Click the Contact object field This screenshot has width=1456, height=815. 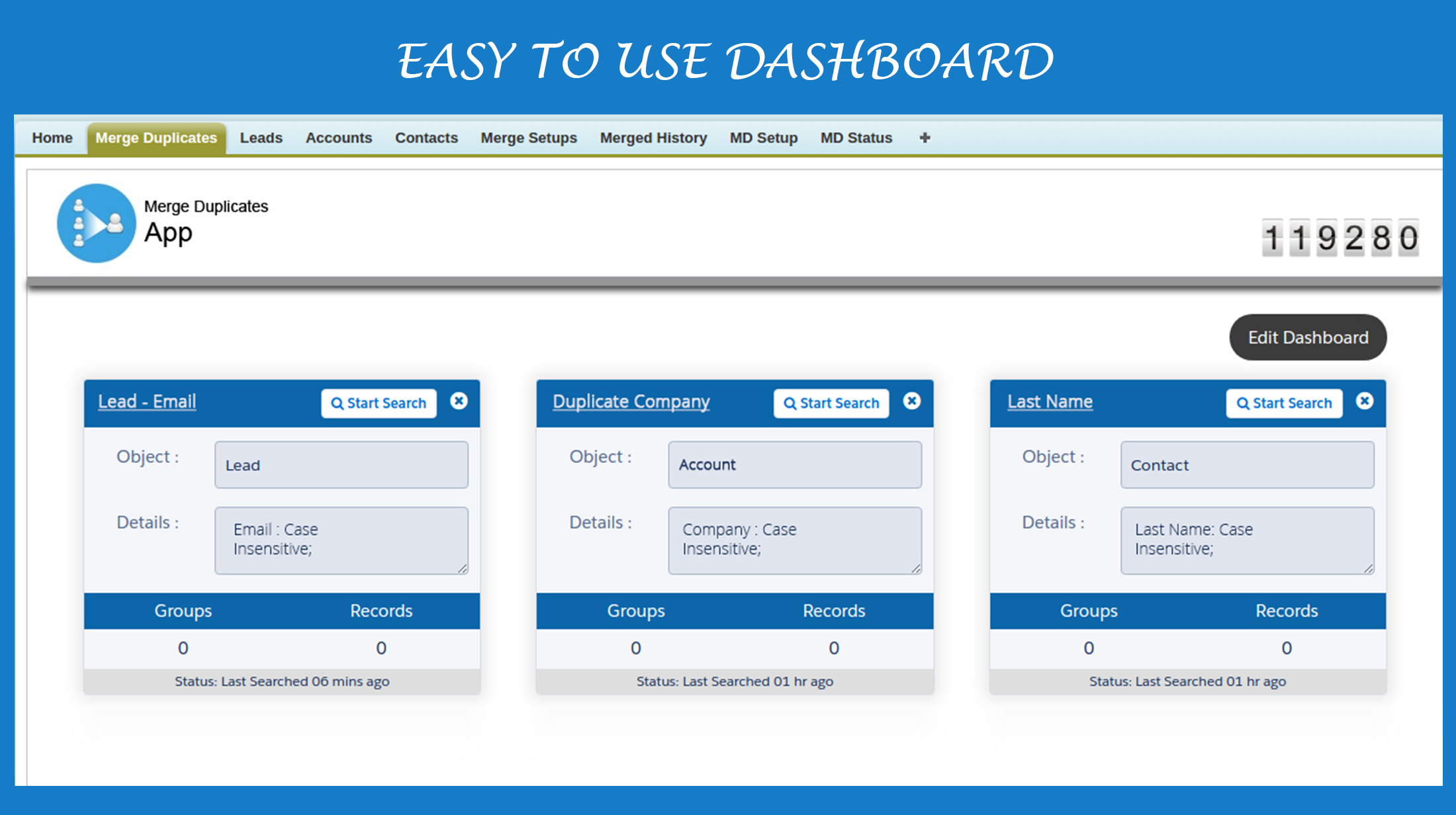click(x=1247, y=465)
